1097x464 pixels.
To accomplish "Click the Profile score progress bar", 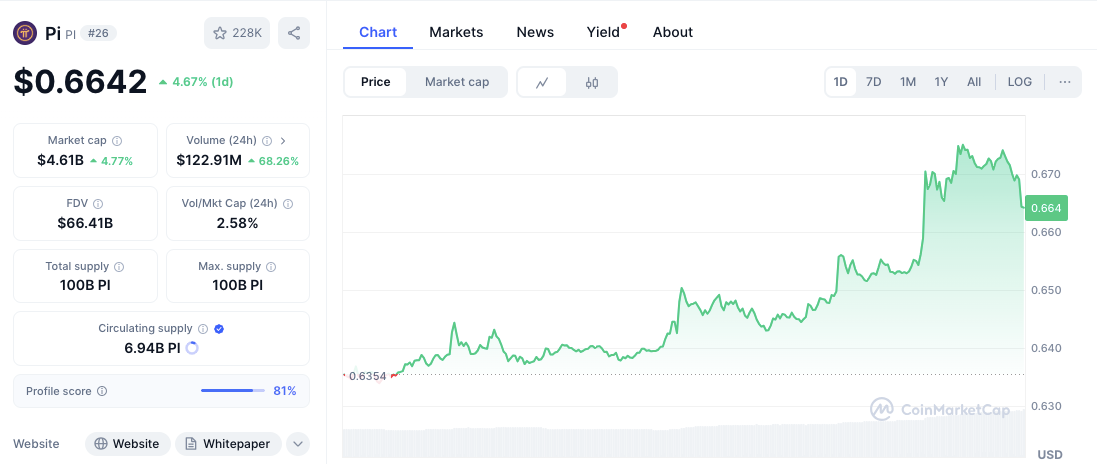I will (x=232, y=391).
